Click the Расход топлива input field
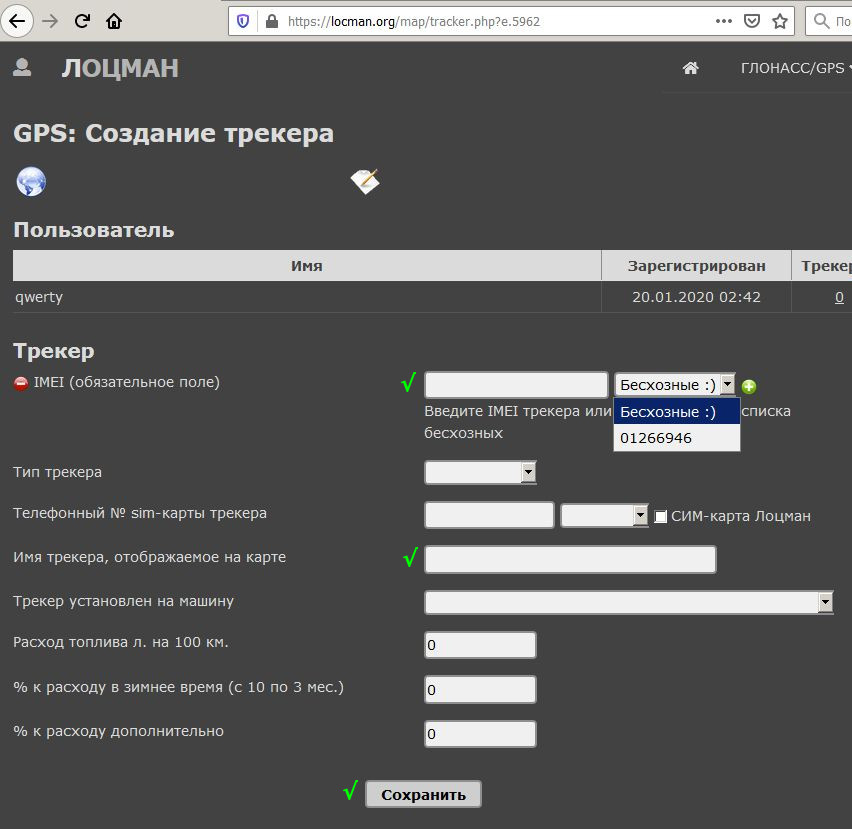 [x=480, y=645]
